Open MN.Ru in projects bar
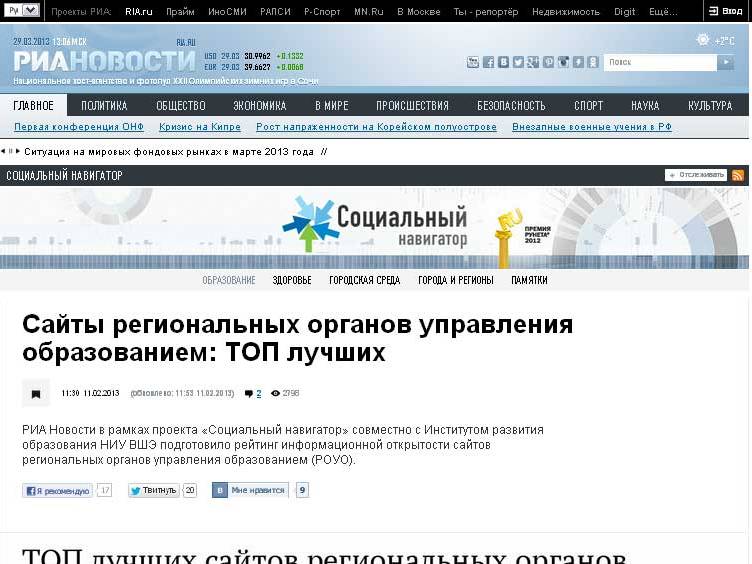Screen dimensions: 752x564 point(369,12)
